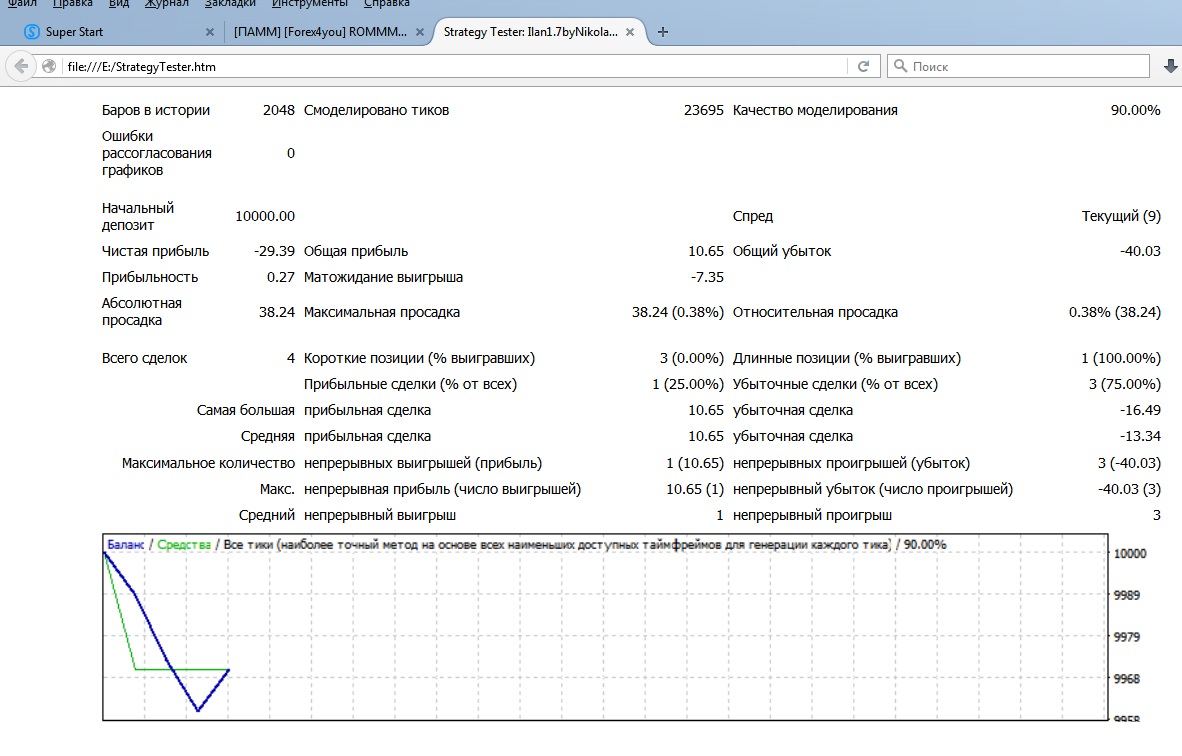Click 'непрерывный убыток (число проигрышей)' label

click(x=873, y=489)
